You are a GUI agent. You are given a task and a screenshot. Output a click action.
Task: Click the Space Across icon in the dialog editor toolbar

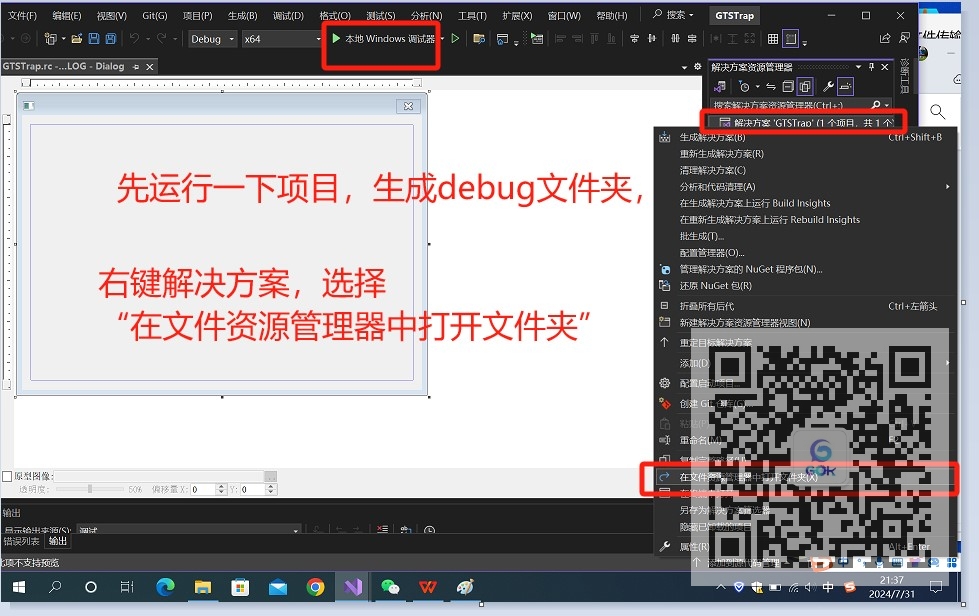click(675, 39)
